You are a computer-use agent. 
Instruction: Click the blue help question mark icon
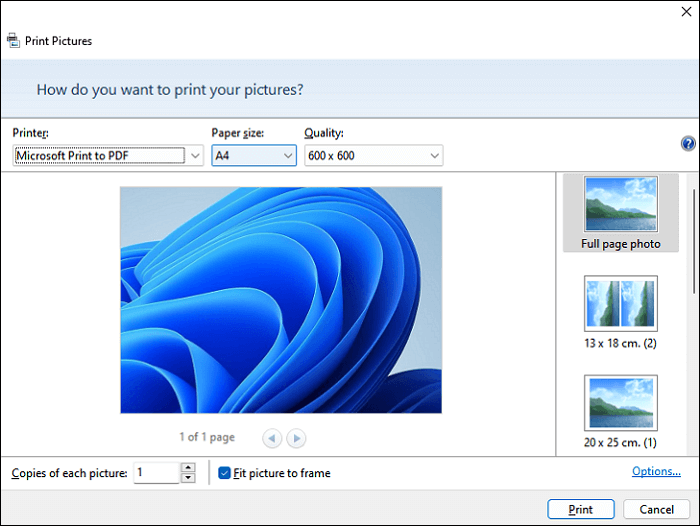(x=688, y=144)
